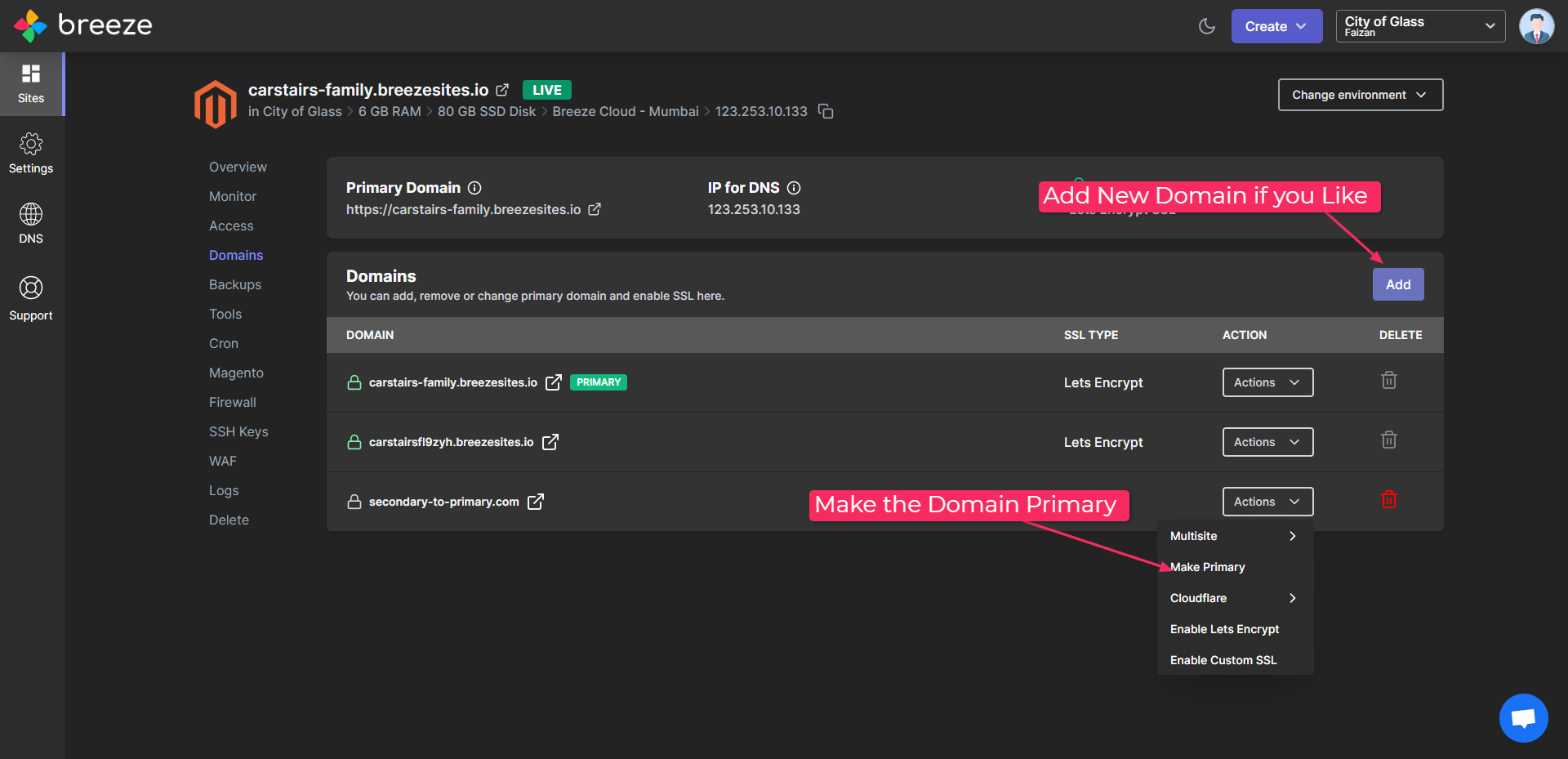Viewport: 1568px width, 759px height.
Task: Open external link beside carstairs-family.breezesites.io title
Action: click(x=502, y=90)
